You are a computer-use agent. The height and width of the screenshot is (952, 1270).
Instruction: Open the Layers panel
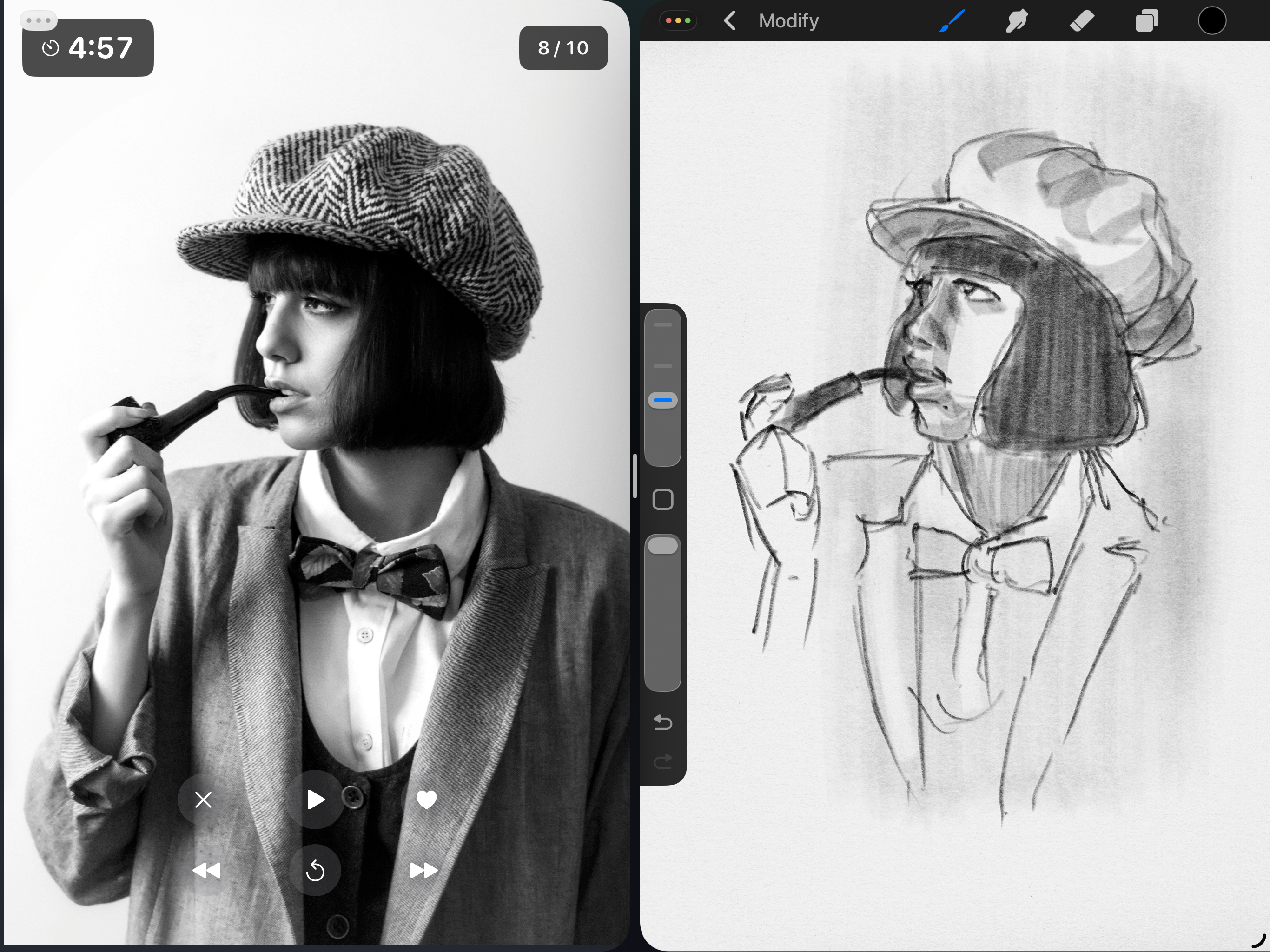pos(1148,20)
